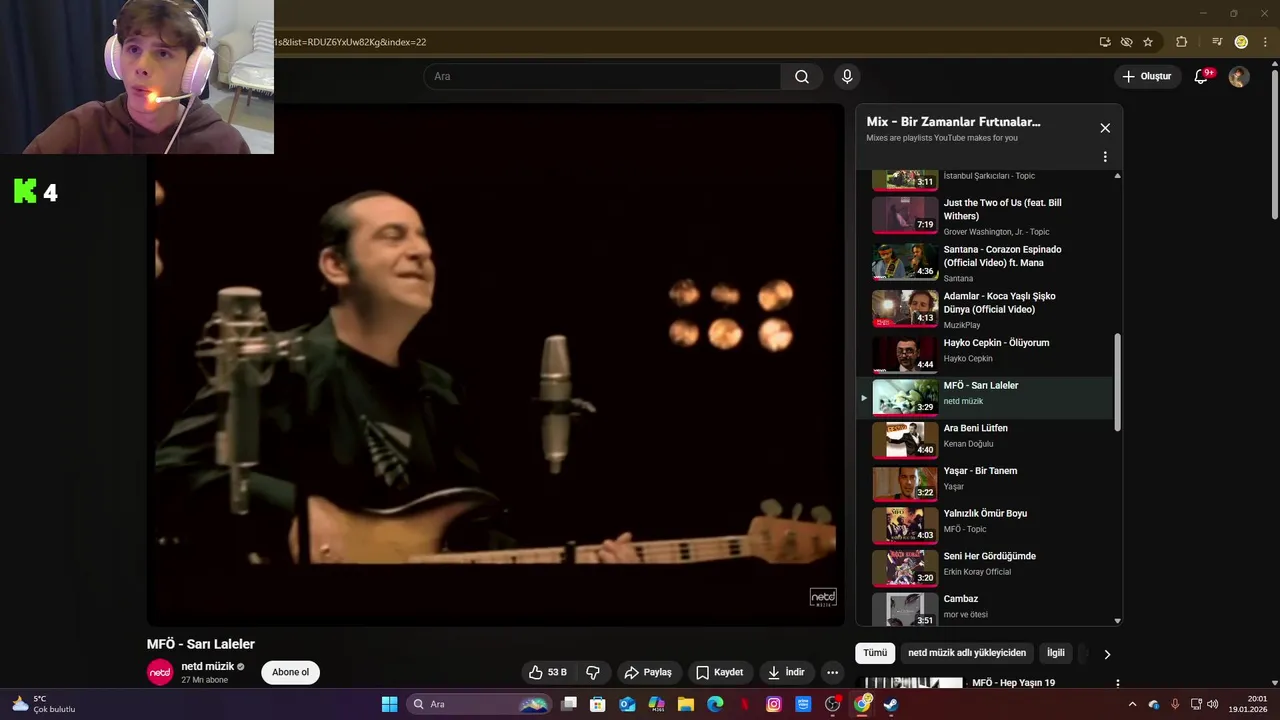Open the weather widget showing 5°C

[x=44, y=704]
